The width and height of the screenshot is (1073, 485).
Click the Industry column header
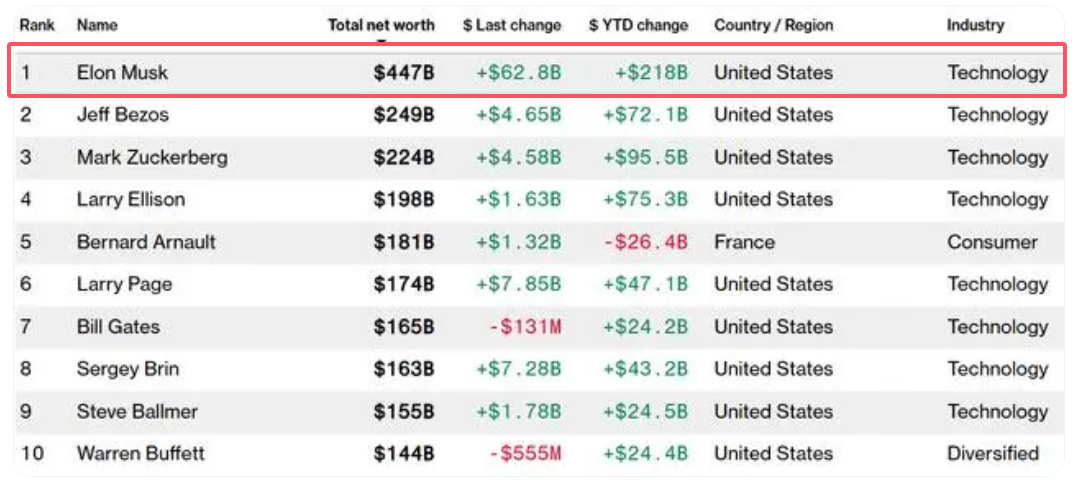pyautogui.click(x=975, y=25)
